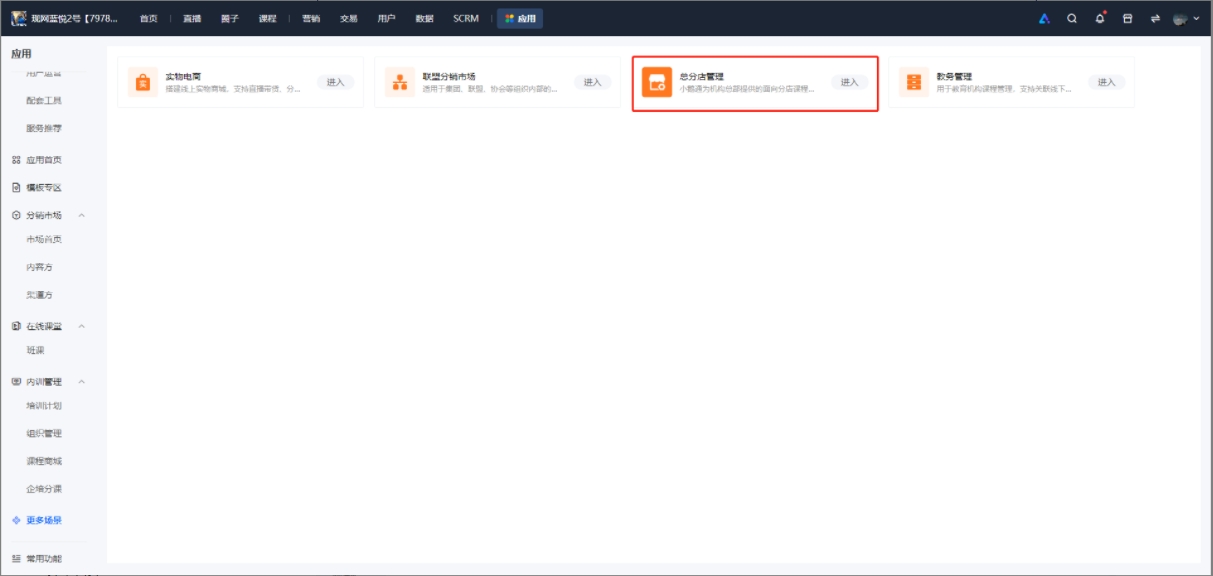Select 组织管理 in the sidebar

[x=44, y=433]
